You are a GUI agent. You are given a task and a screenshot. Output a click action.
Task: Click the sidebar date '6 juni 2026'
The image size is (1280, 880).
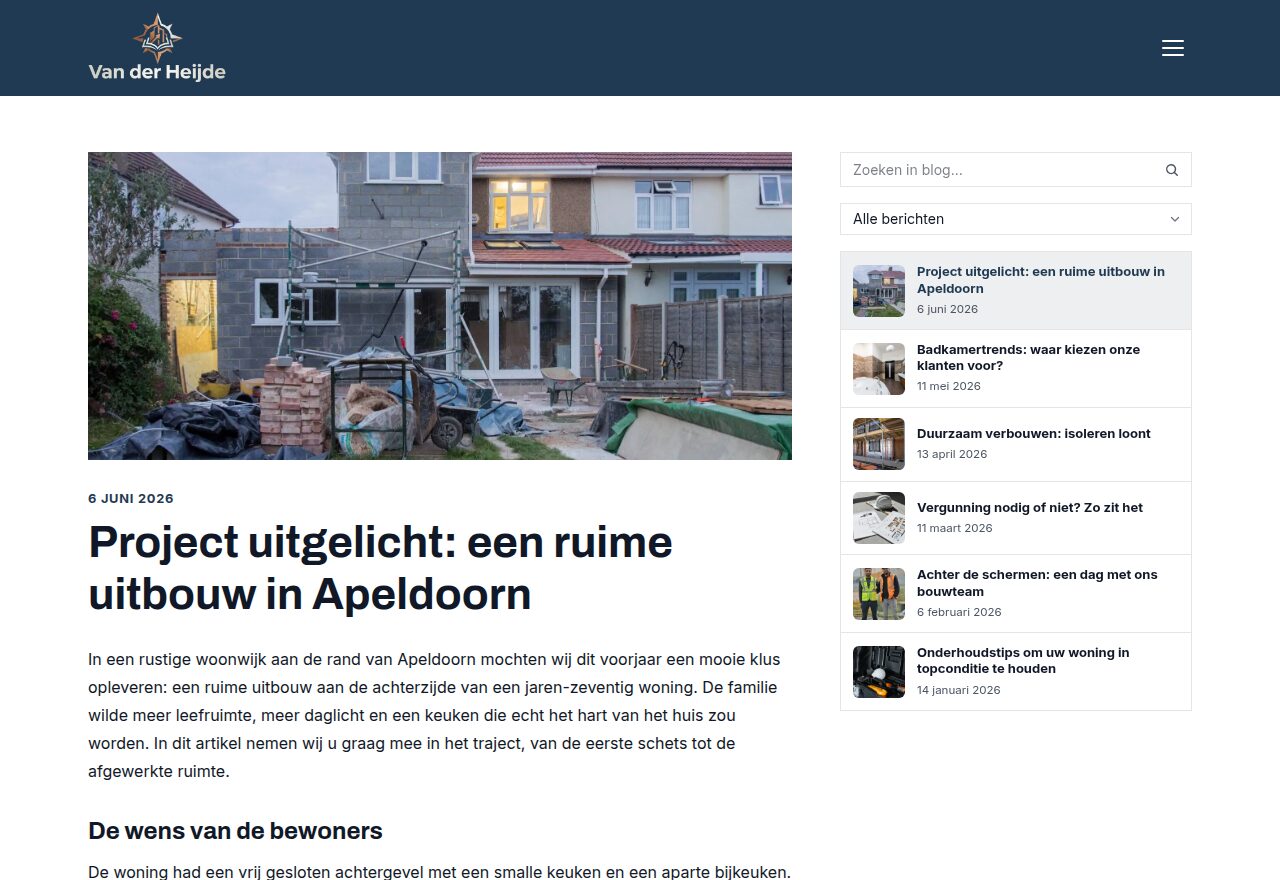click(948, 309)
